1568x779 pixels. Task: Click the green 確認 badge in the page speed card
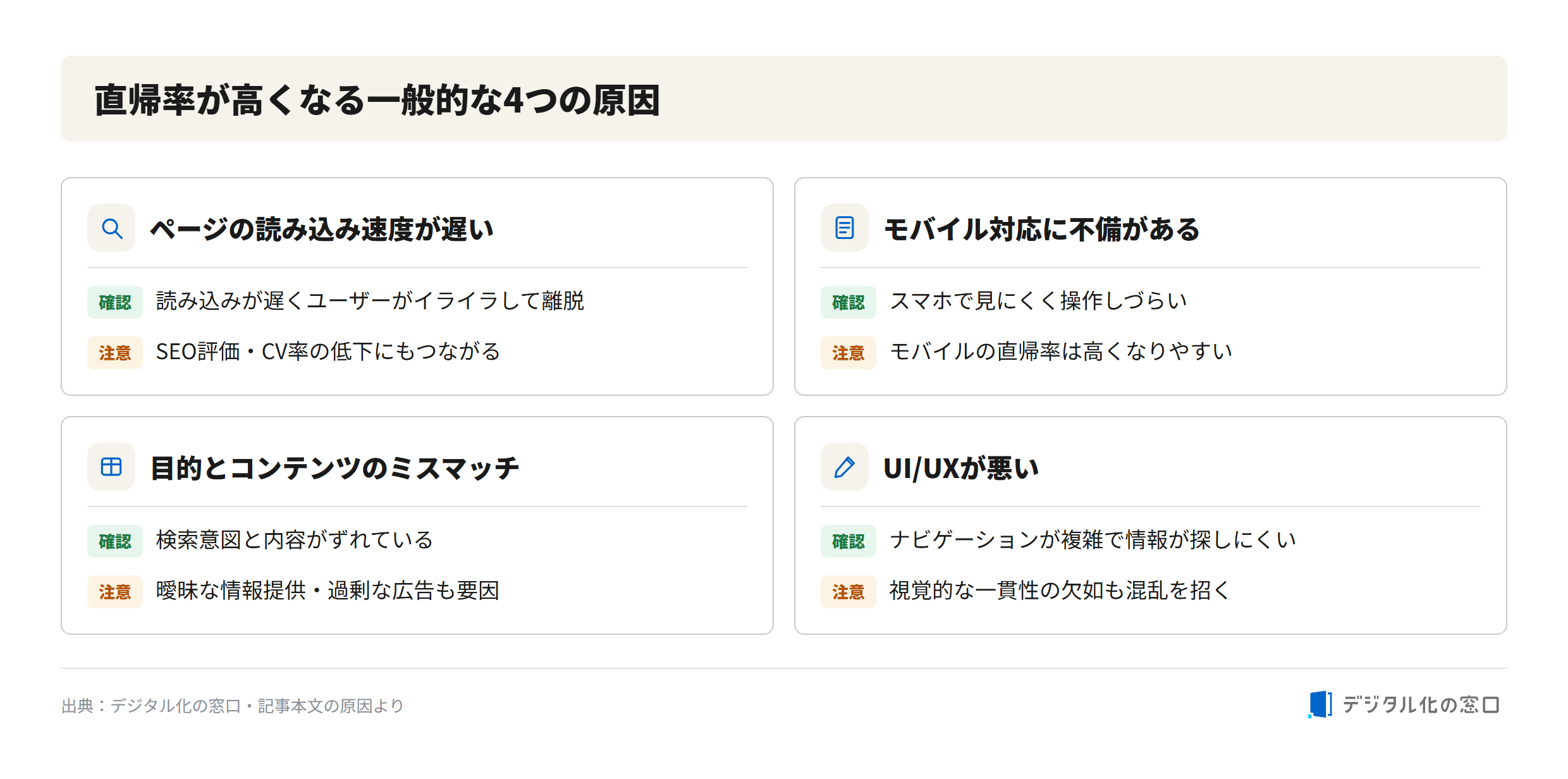point(115,302)
